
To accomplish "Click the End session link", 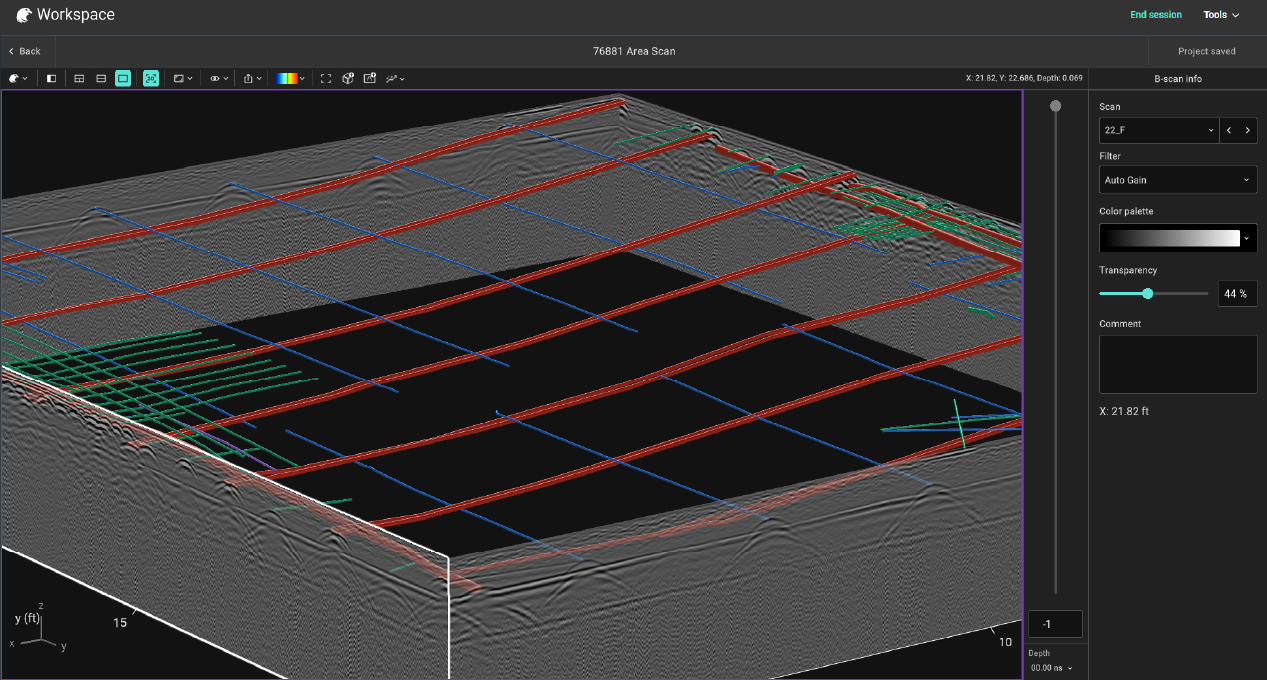I will click(x=1156, y=15).
